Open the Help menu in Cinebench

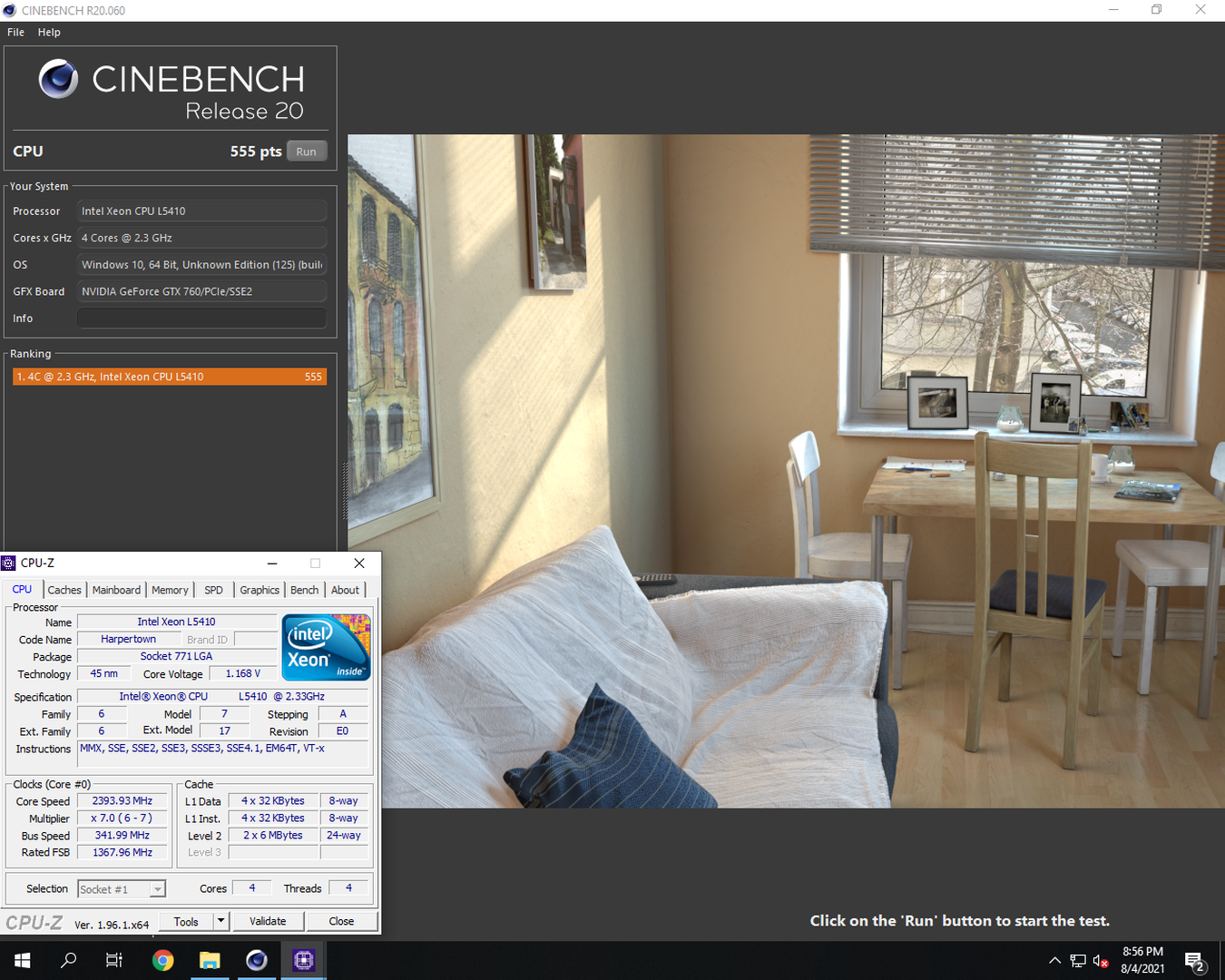[49, 32]
